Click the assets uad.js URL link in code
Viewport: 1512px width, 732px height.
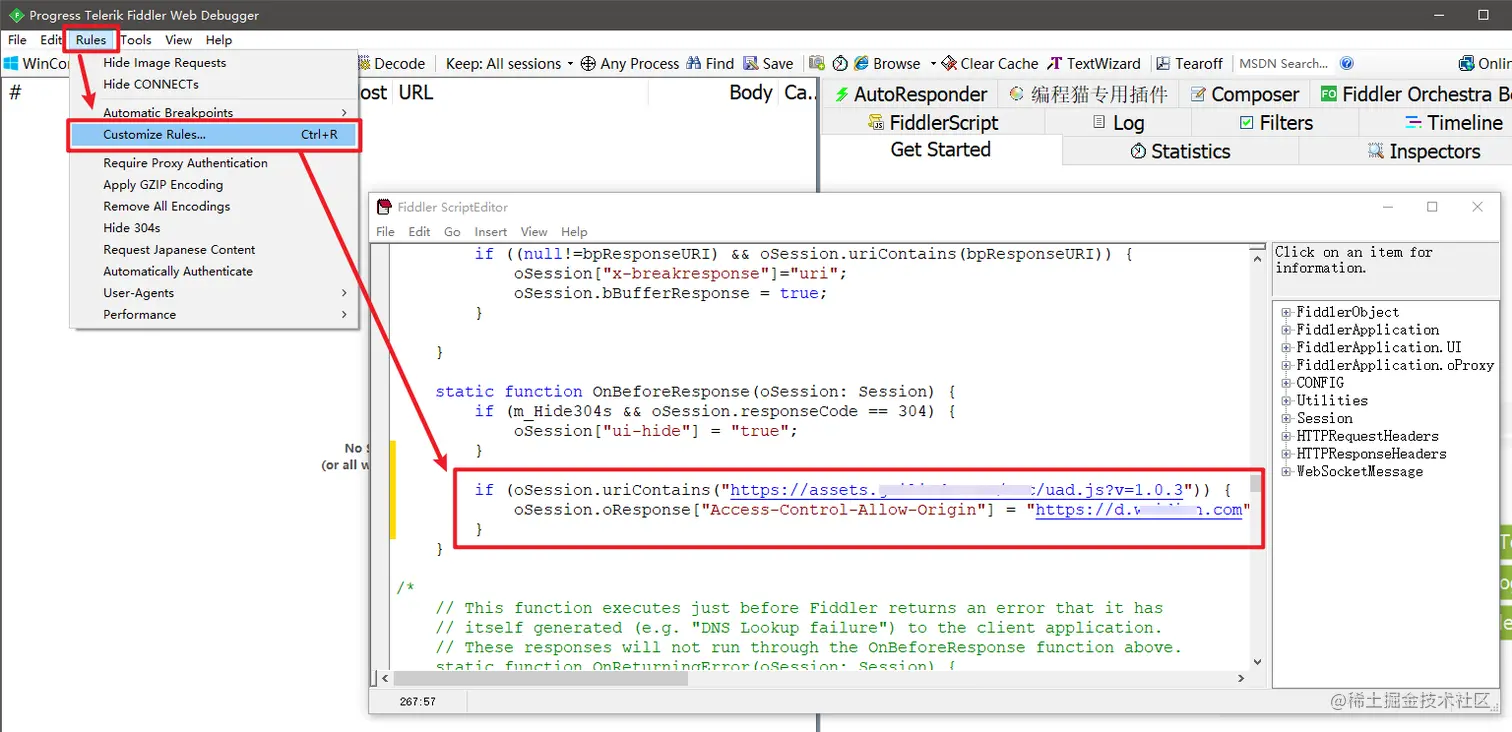pyautogui.click(x=957, y=490)
